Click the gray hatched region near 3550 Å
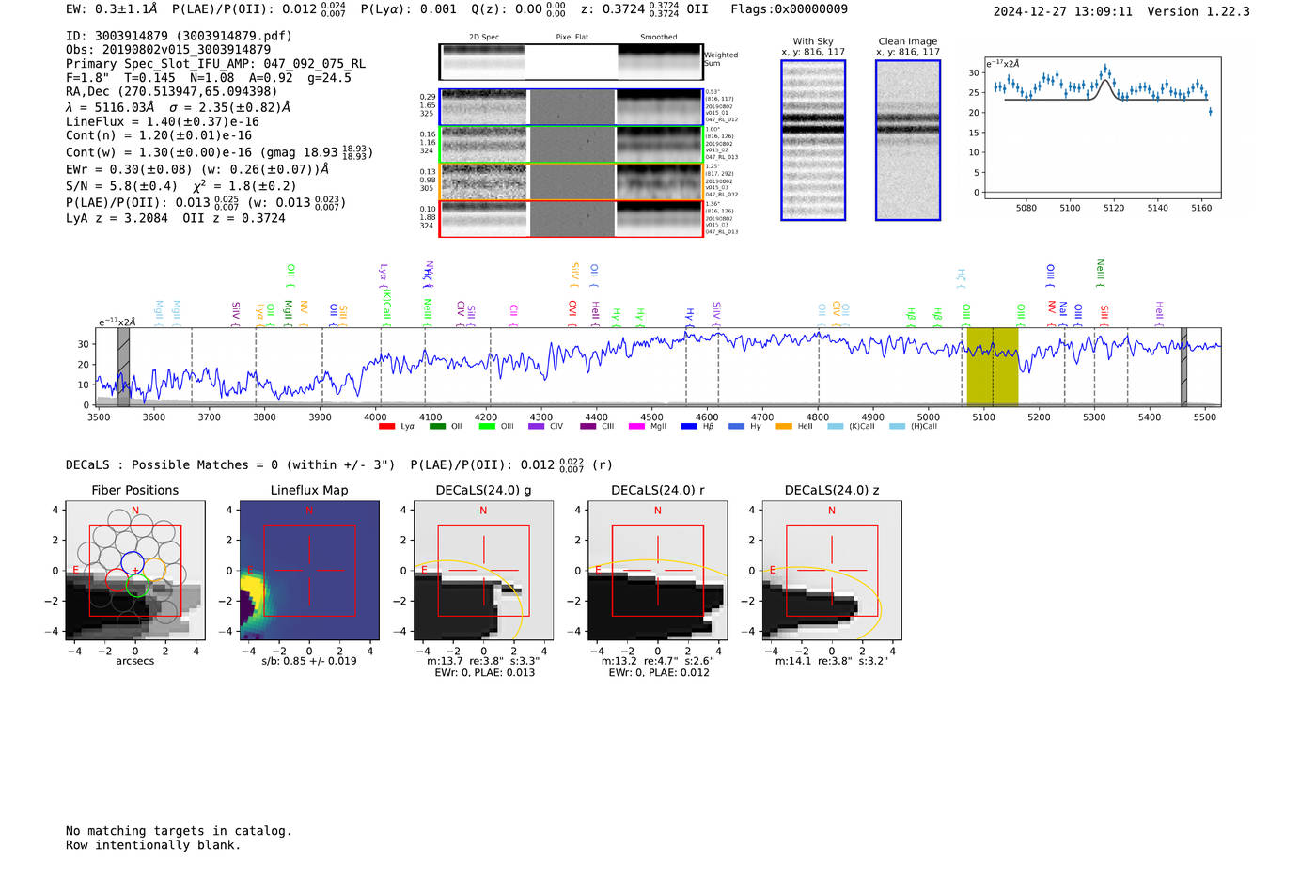The image size is (1316, 896). 123,367
